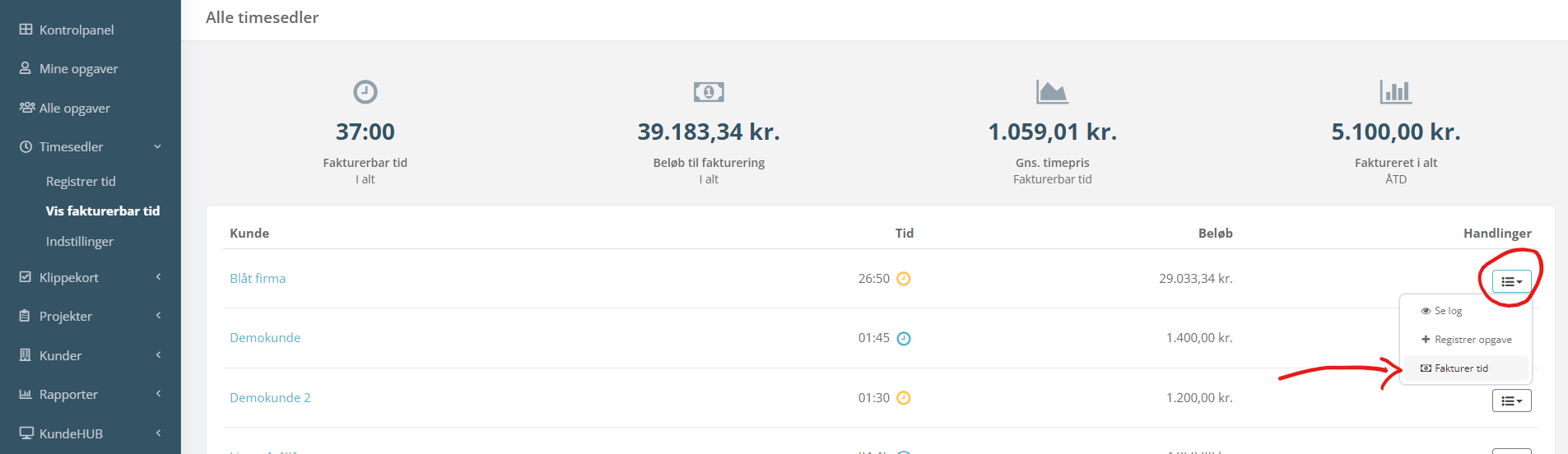Open actions dropdown for Blåt firma
Viewport: 1568px width, 454px height.
1511,281
